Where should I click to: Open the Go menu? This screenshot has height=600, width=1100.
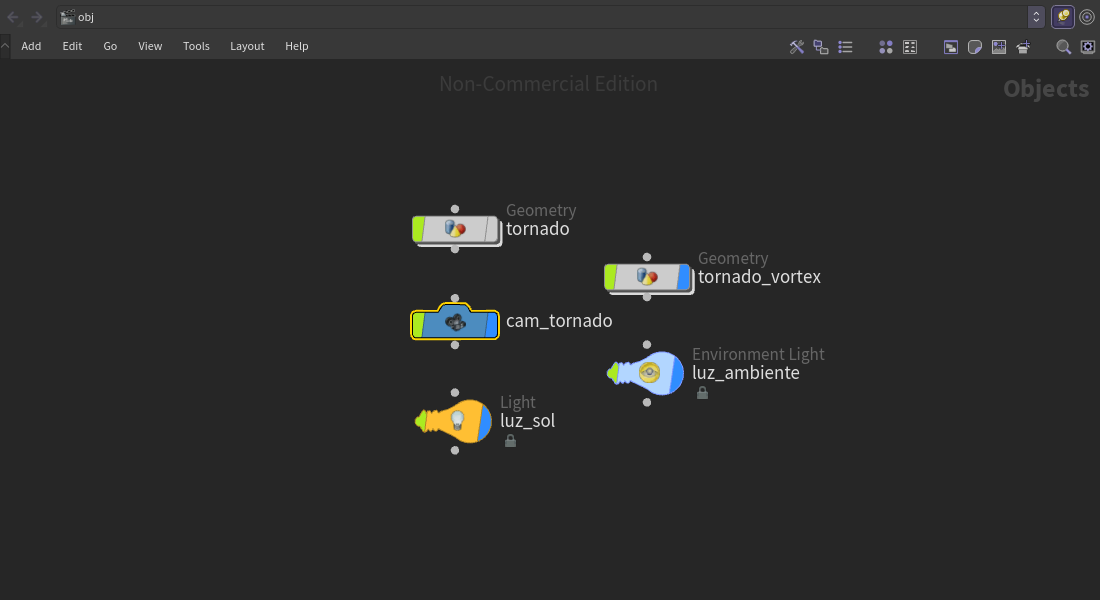[x=110, y=46]
